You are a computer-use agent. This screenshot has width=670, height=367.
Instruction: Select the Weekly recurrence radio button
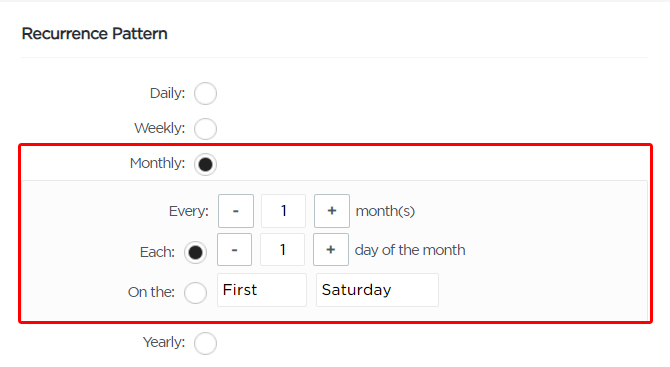pos(205,129)
